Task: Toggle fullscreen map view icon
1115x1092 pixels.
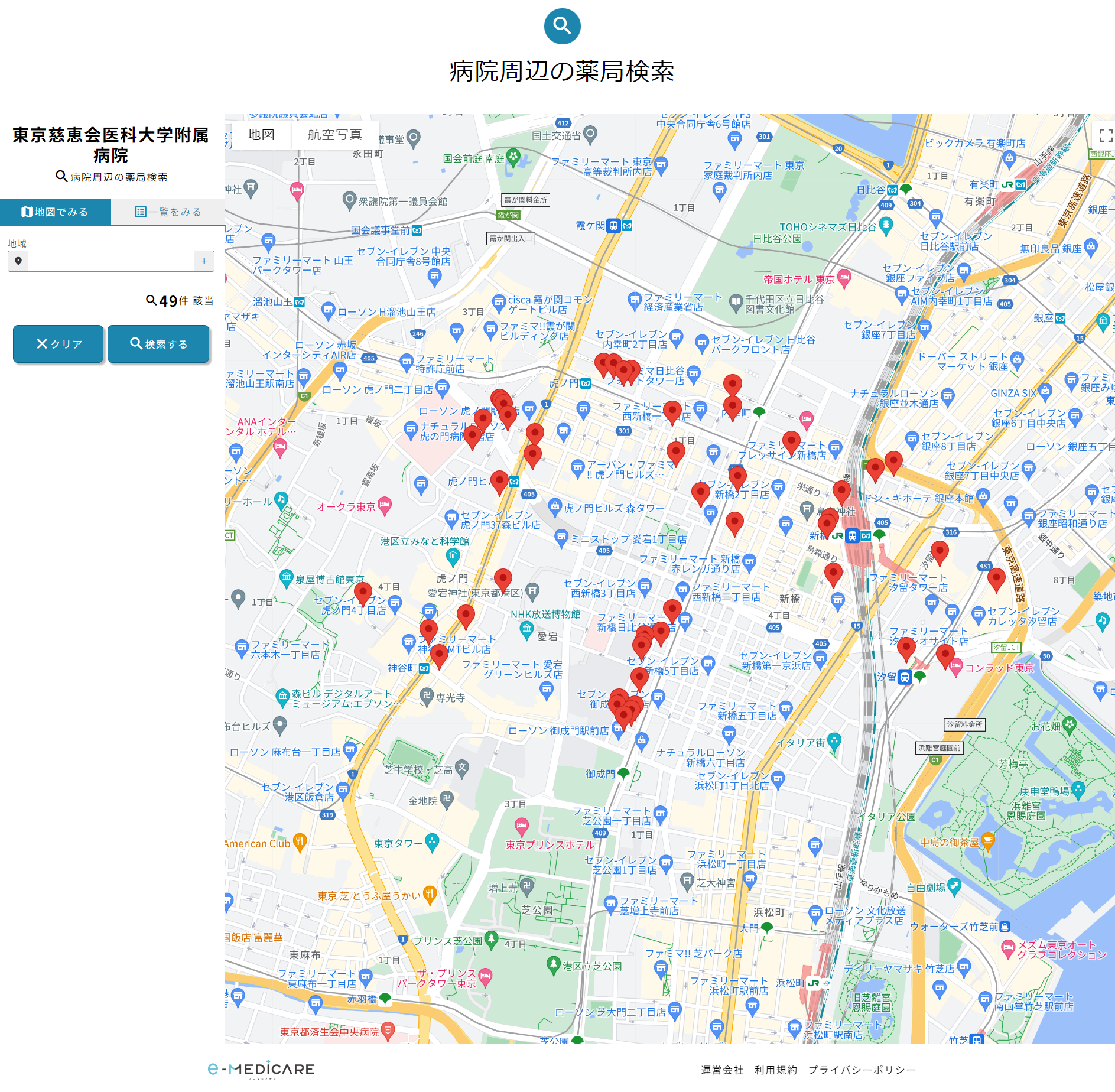Action: tap(1106, 135)
